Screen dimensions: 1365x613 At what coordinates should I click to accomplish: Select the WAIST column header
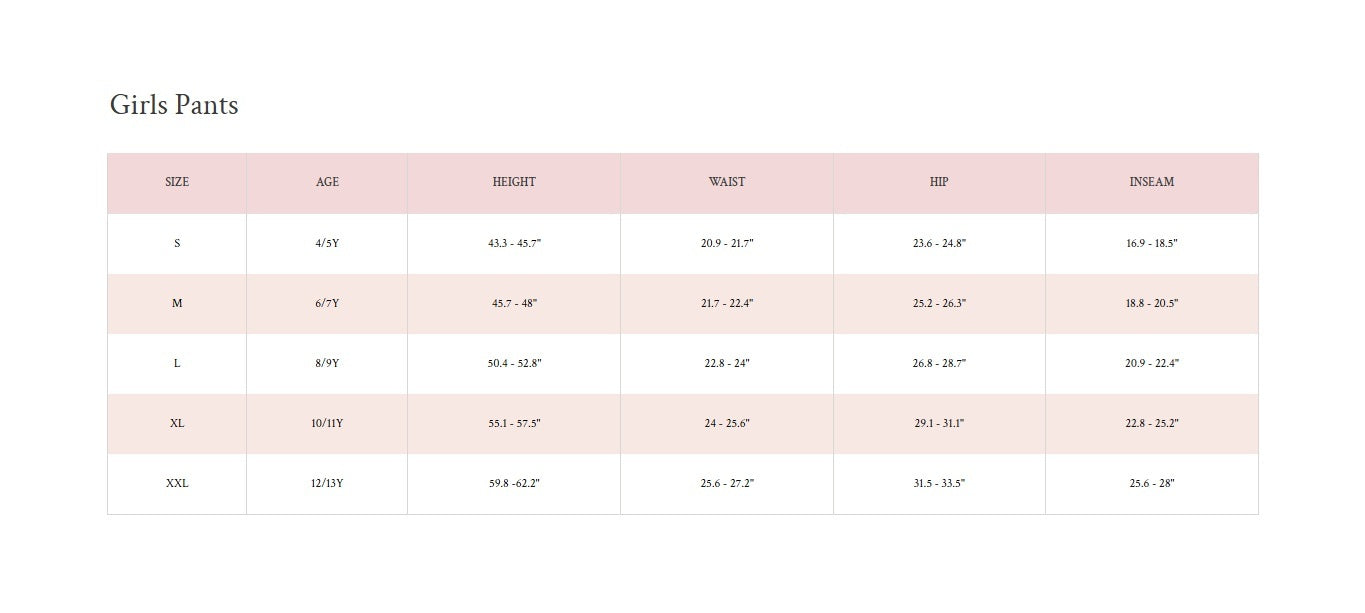tap(727, 182)
